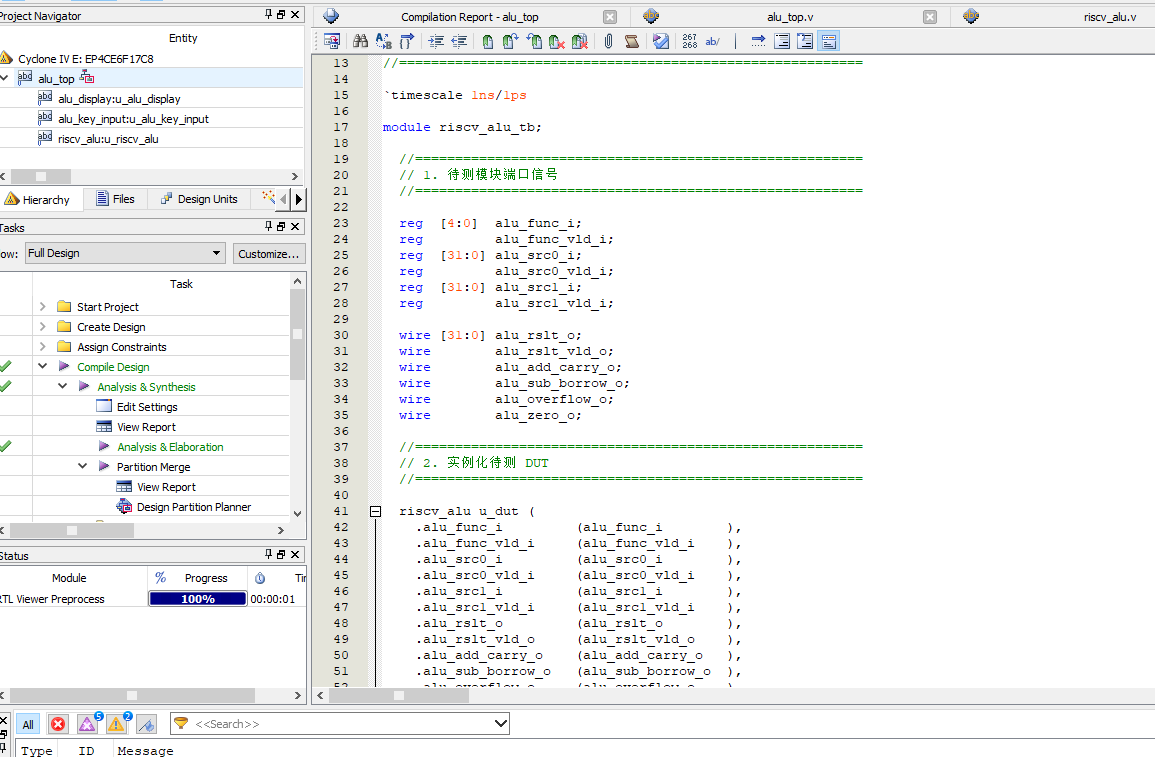This screenshot has height=757, width=1155.
Task: Click the page-with-lines icon after the arrow icon
Action: coord(782,41)
